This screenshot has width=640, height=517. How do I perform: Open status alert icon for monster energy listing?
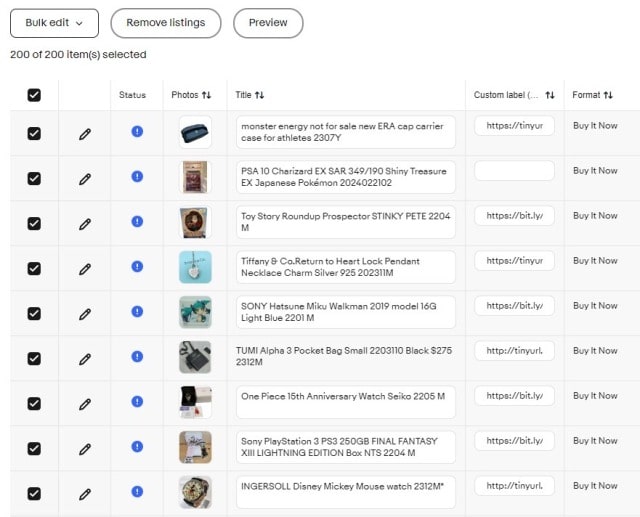137,132
